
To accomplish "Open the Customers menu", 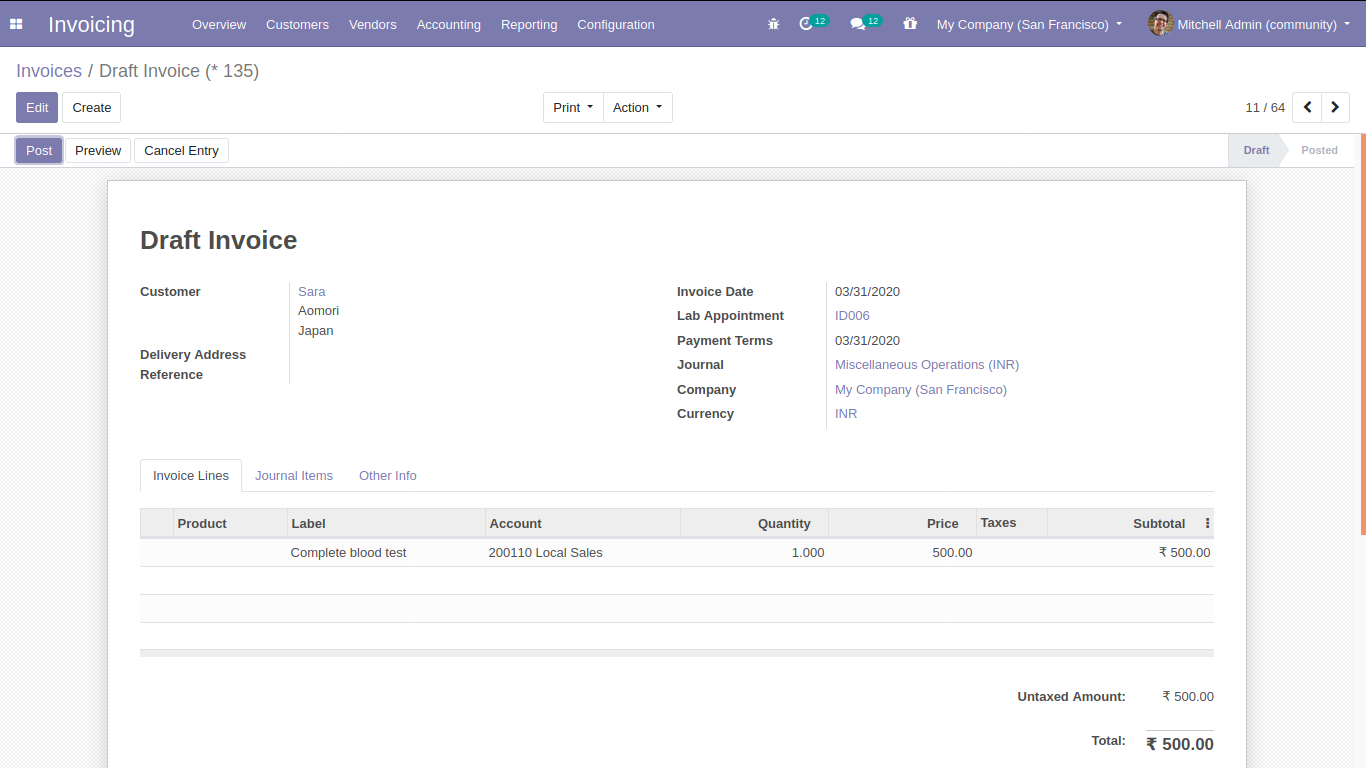I will [297, 24].
